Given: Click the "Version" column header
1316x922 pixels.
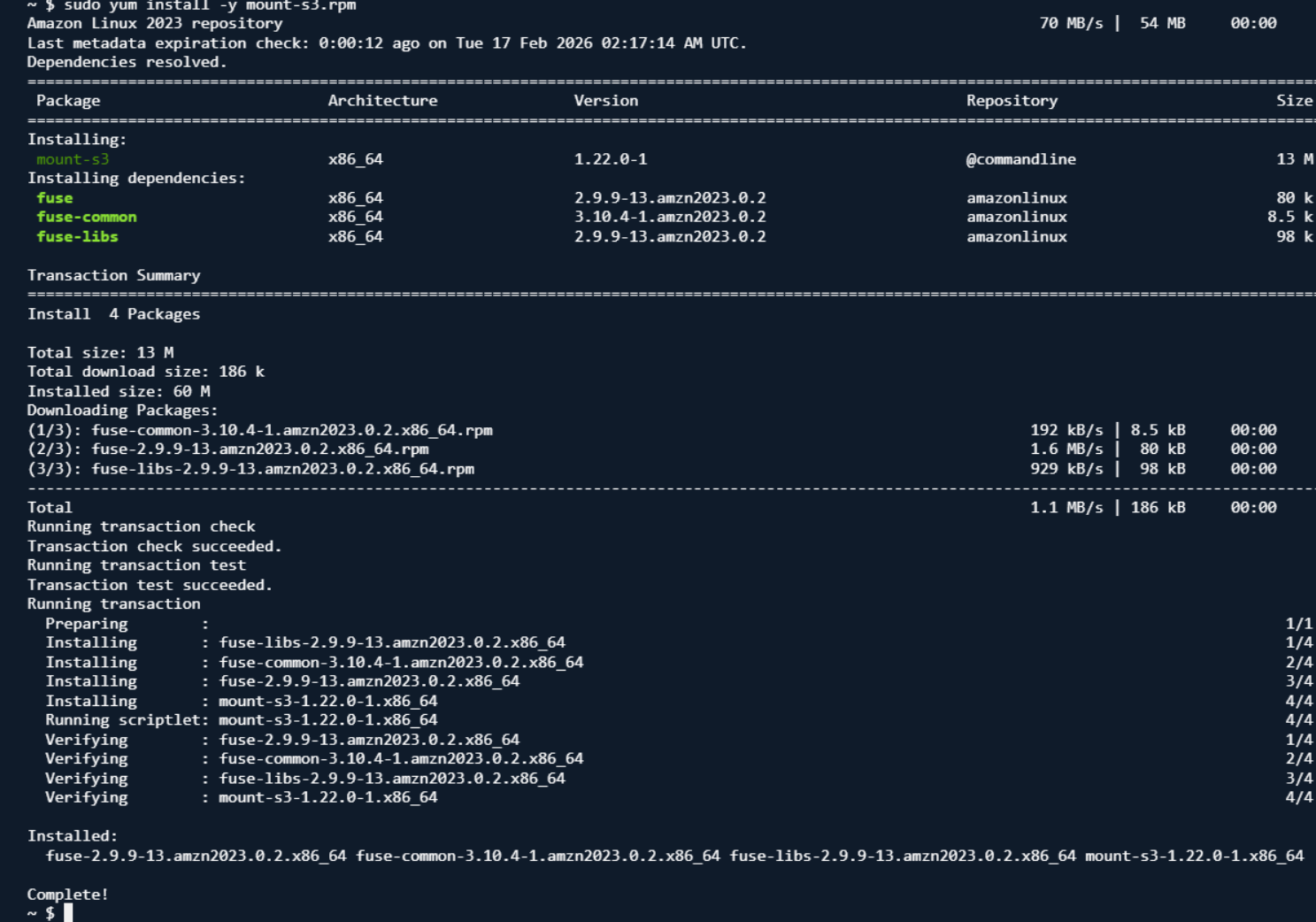Looking at the screenshot, I should click(x=606, y=101).
